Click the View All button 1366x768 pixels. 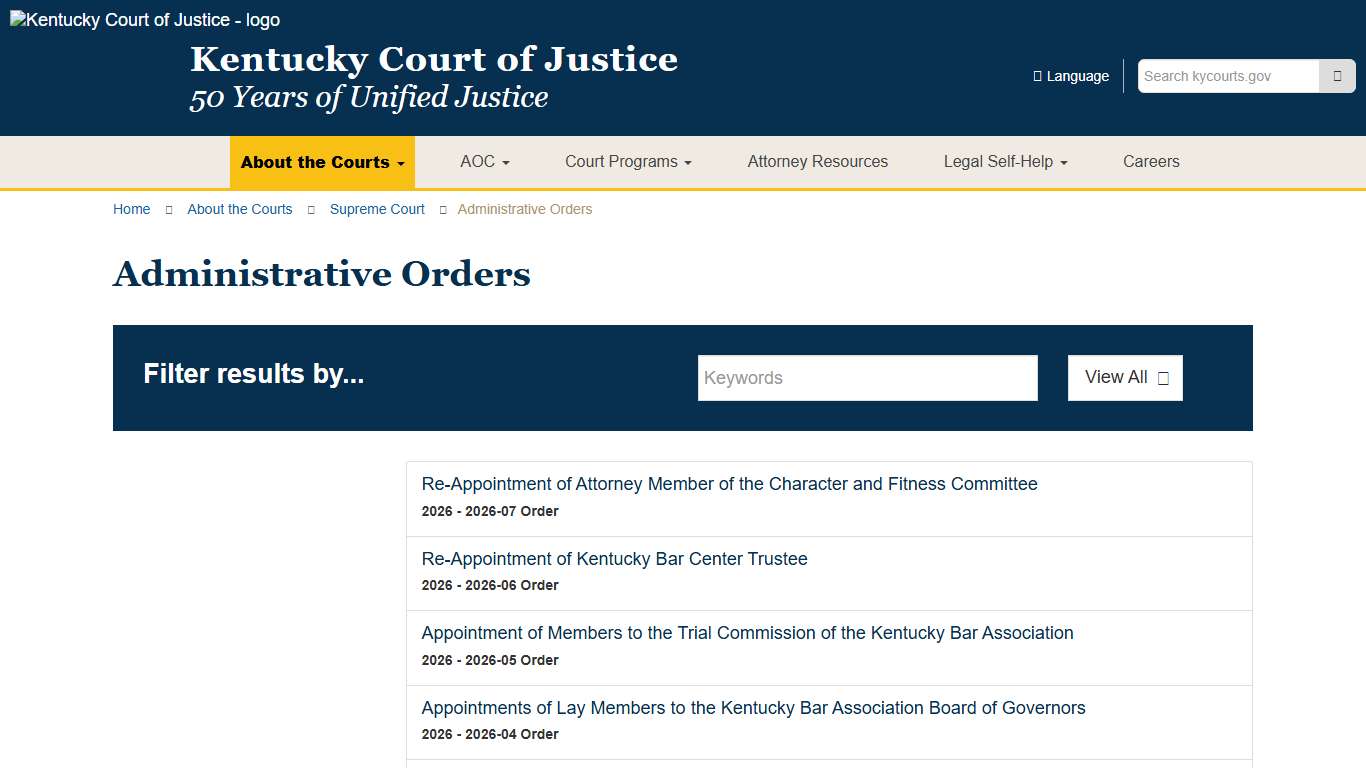click(1125, 377)
